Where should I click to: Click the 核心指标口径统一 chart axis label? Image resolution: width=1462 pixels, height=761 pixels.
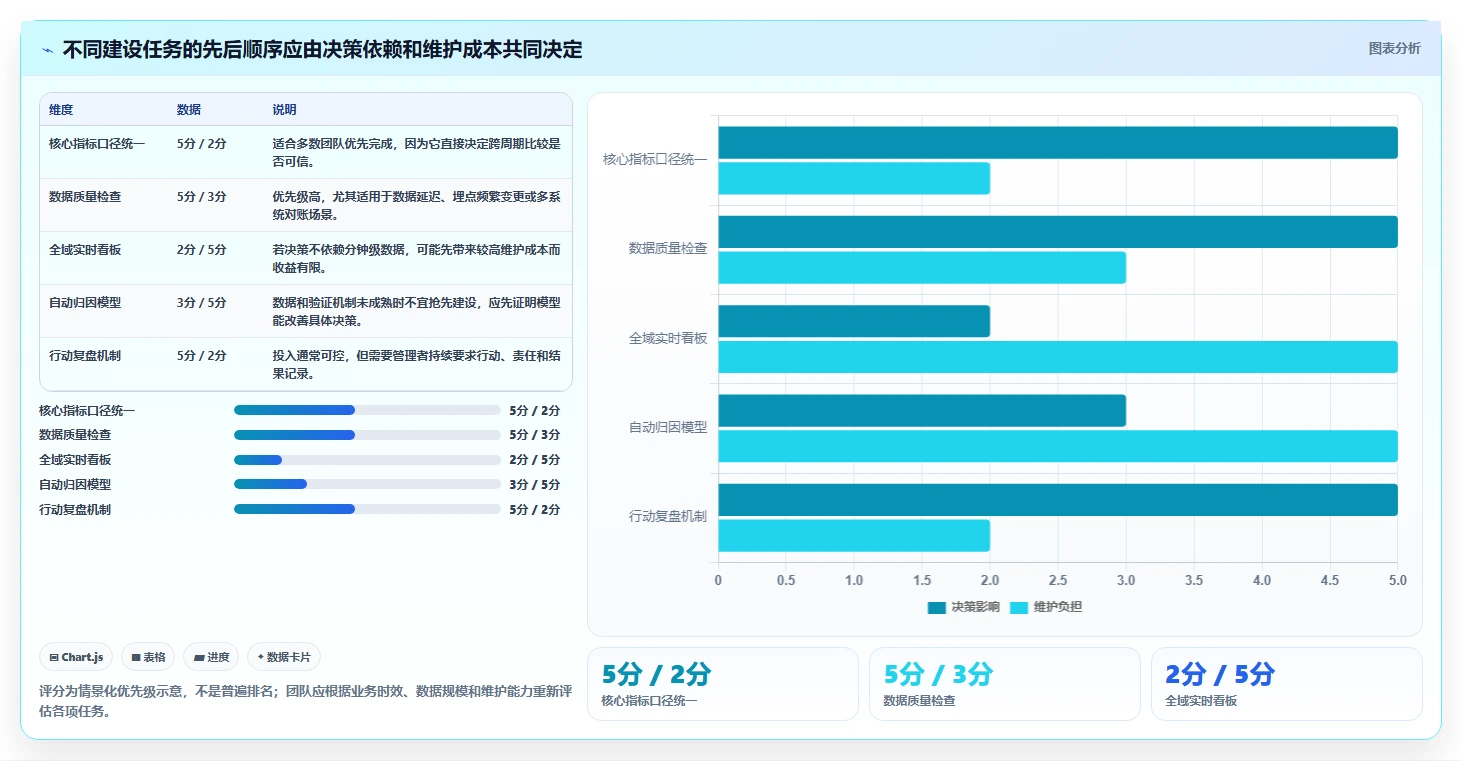[x=655, y=159]
